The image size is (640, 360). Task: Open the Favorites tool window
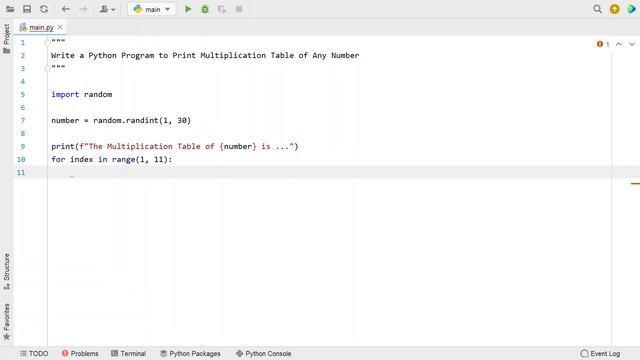(x=7, y=322)
